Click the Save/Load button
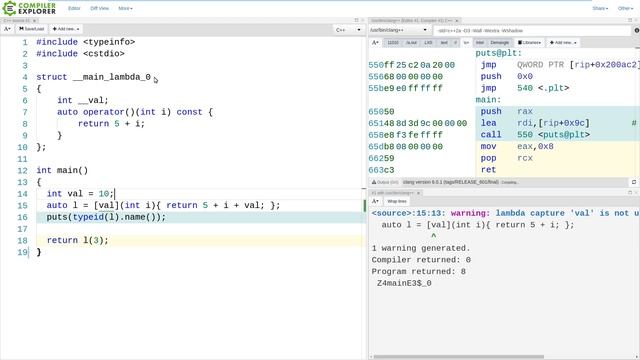 tap(31, 29)
